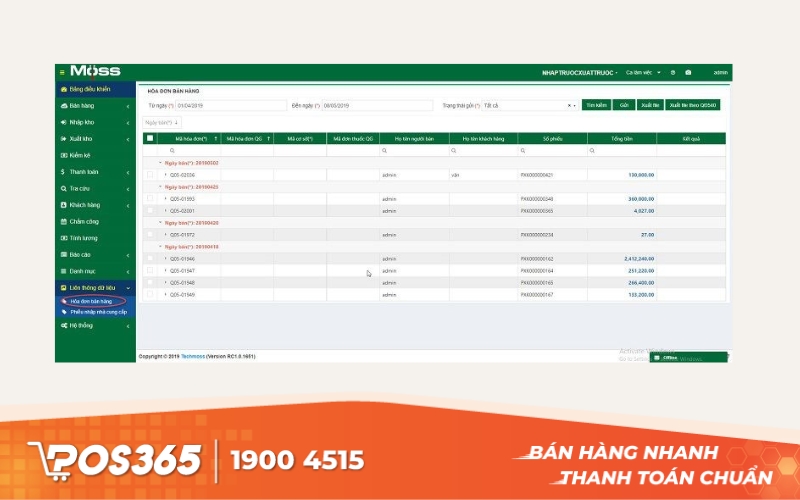Check the box for invoice Q05-01949

pos(150,294)
